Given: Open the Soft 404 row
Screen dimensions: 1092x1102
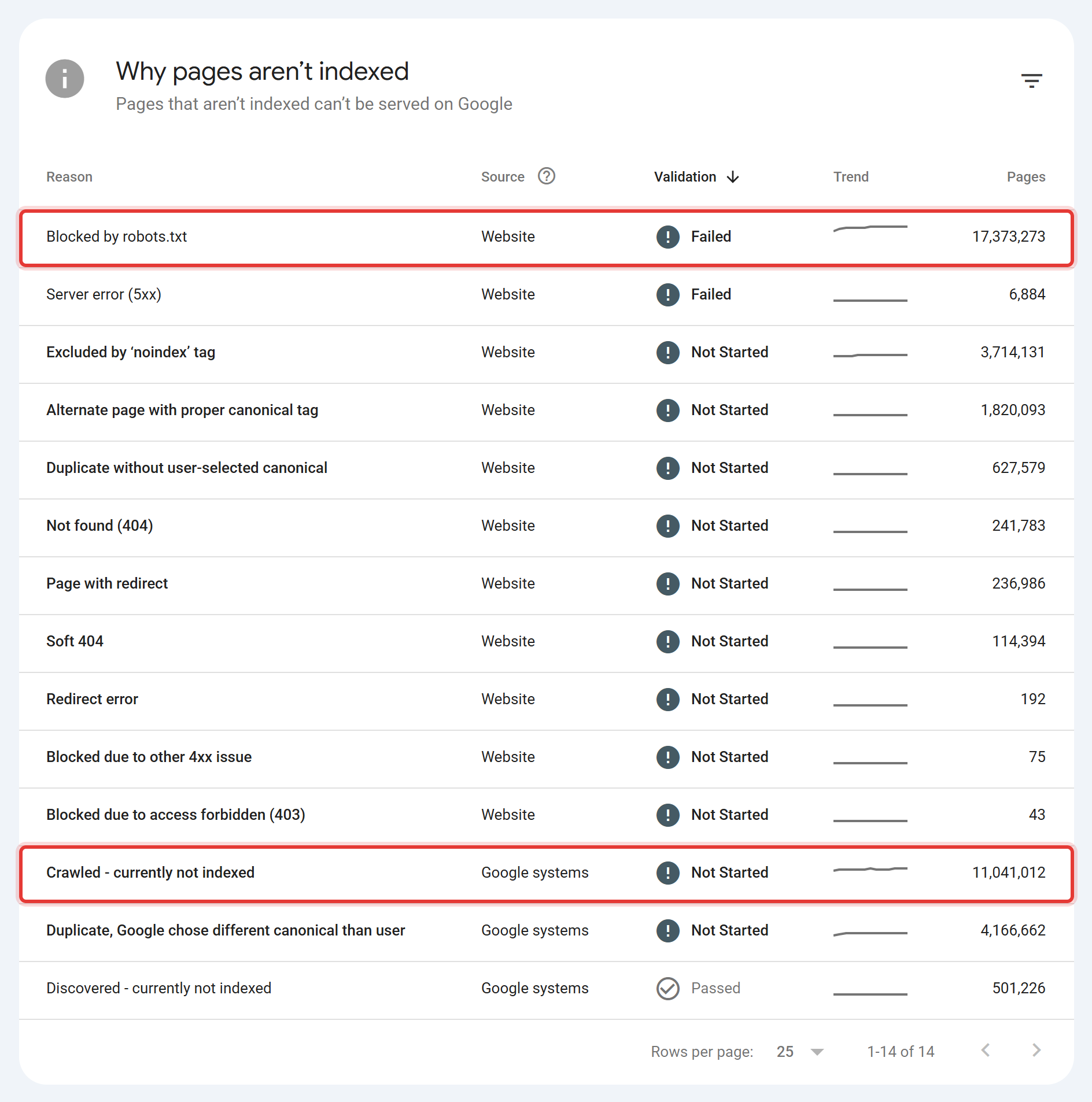Looking at the screenshot, I should [x=547, y=643].
